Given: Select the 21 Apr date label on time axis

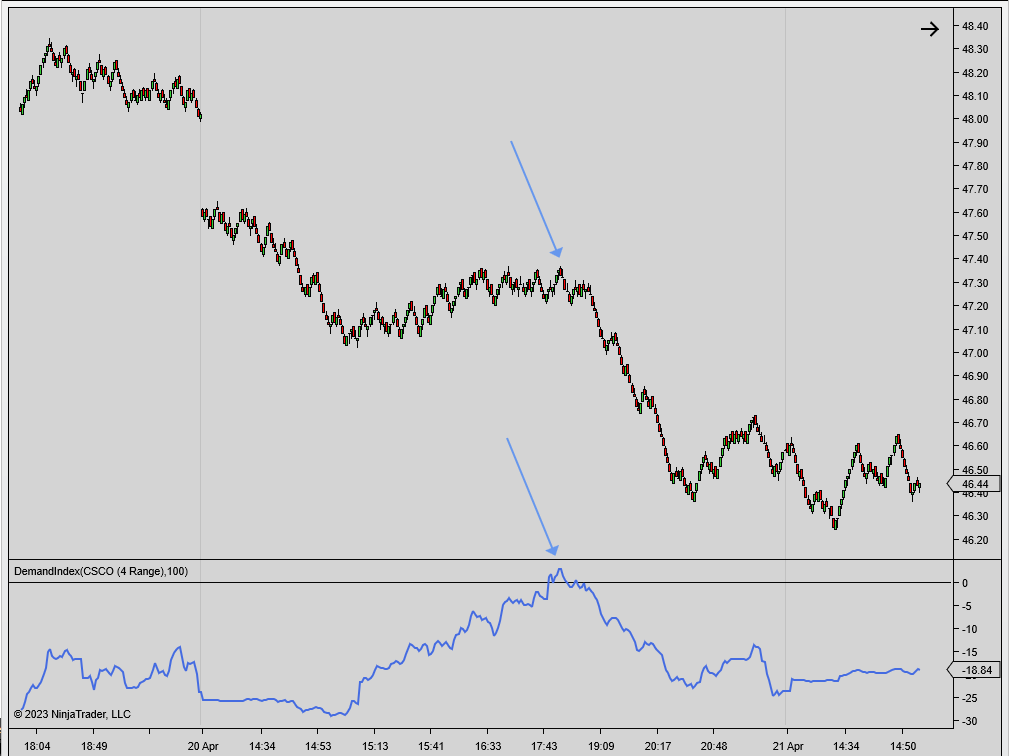Looking at the screenshot, I should click(789, 745).
